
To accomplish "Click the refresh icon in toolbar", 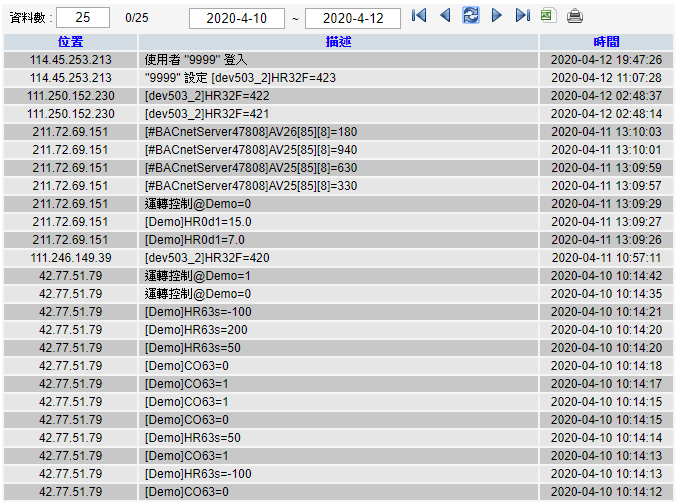I will (470, 16).
